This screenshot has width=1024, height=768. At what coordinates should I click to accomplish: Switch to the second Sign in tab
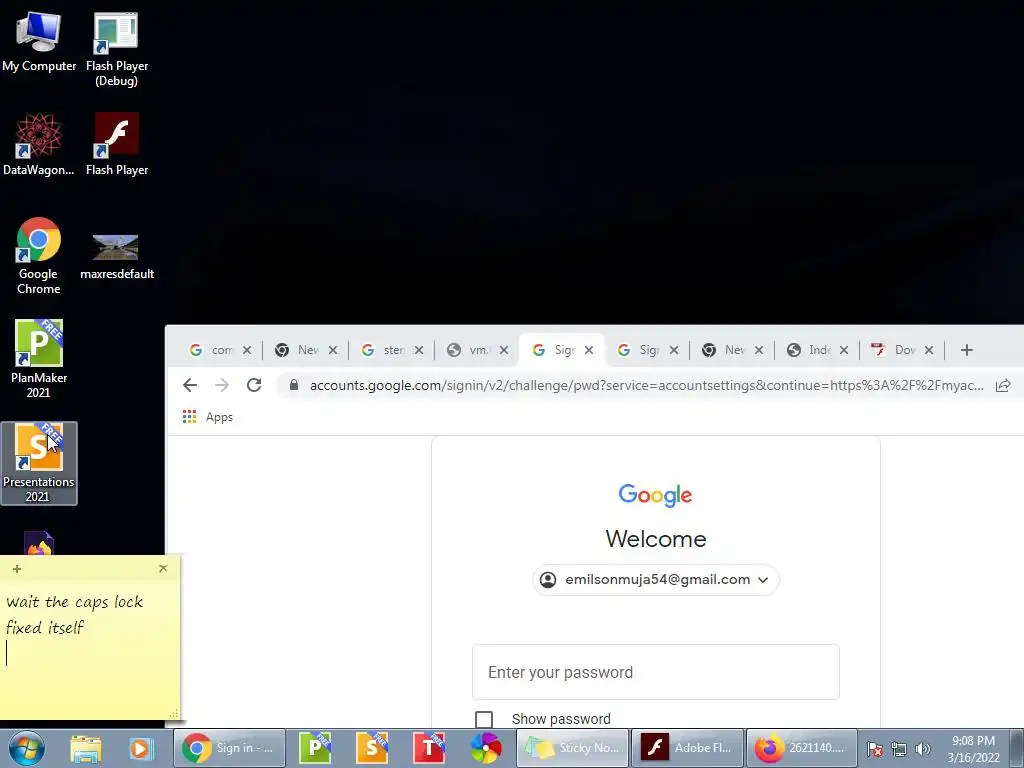tap(640, 350)
